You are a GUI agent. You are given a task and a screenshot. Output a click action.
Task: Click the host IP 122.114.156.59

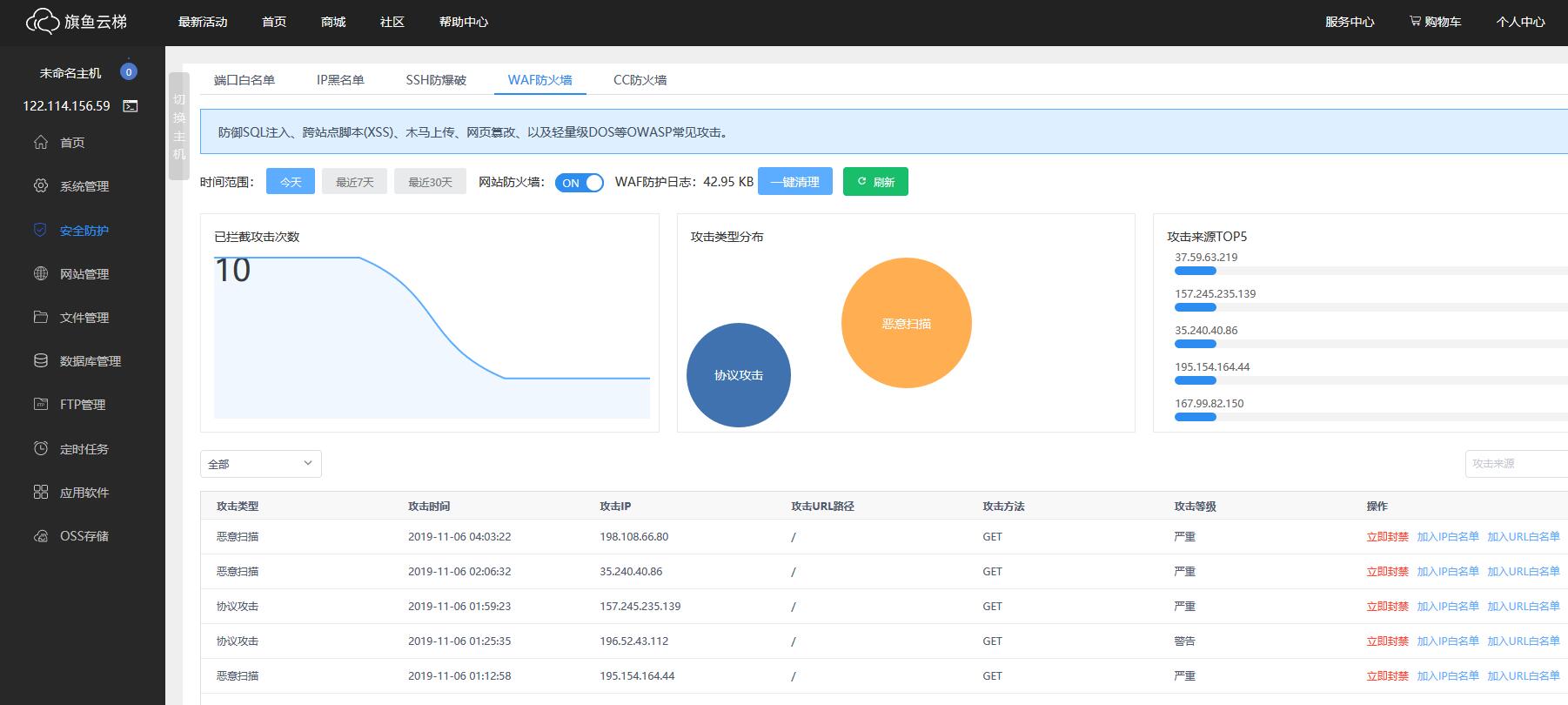[66, 106]
